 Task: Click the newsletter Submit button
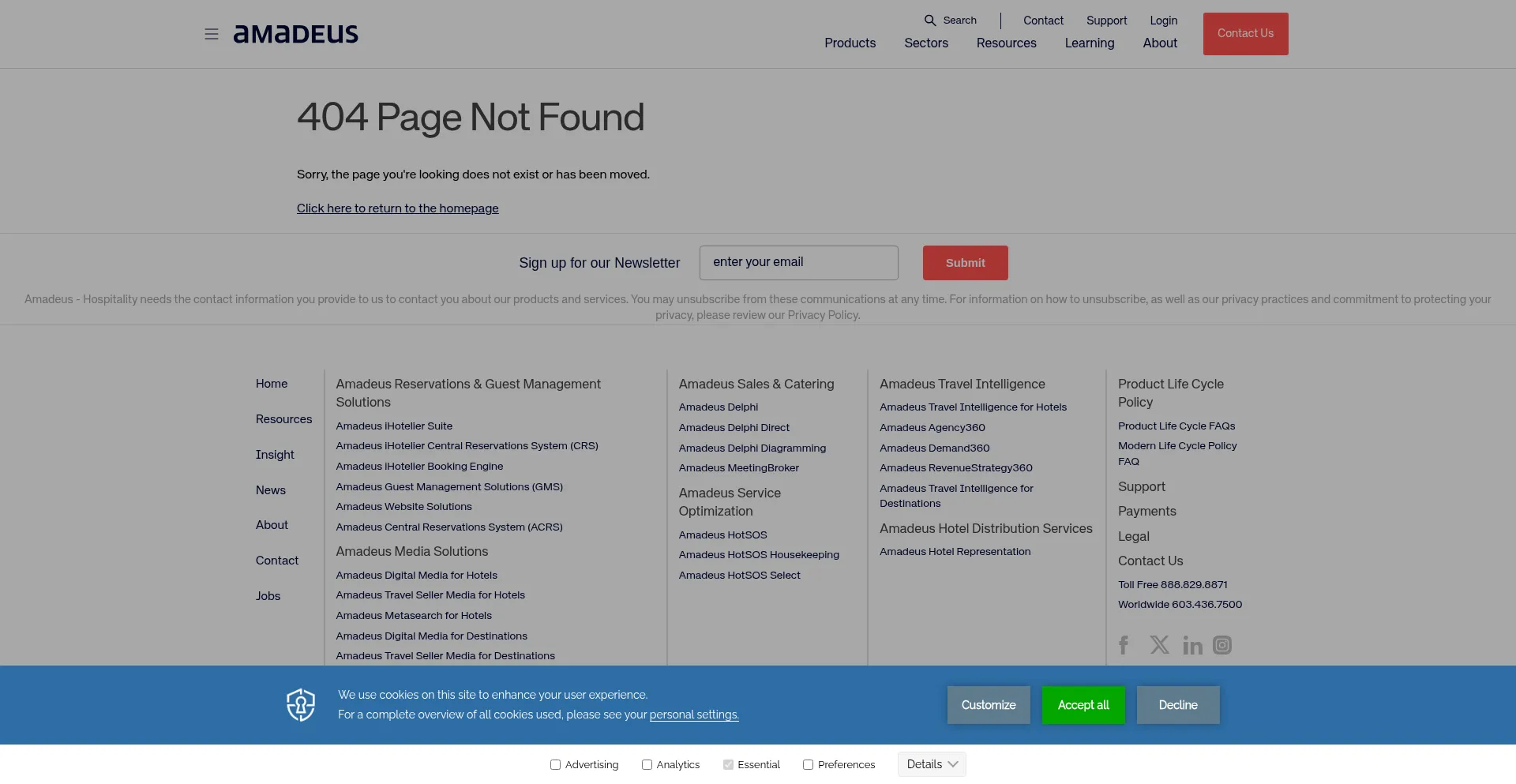[965, 263]
